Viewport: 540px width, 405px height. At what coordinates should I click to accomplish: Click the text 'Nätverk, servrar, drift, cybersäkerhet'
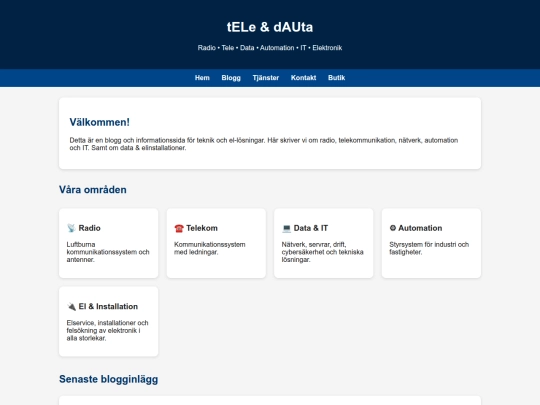click(x=322, y=252)
